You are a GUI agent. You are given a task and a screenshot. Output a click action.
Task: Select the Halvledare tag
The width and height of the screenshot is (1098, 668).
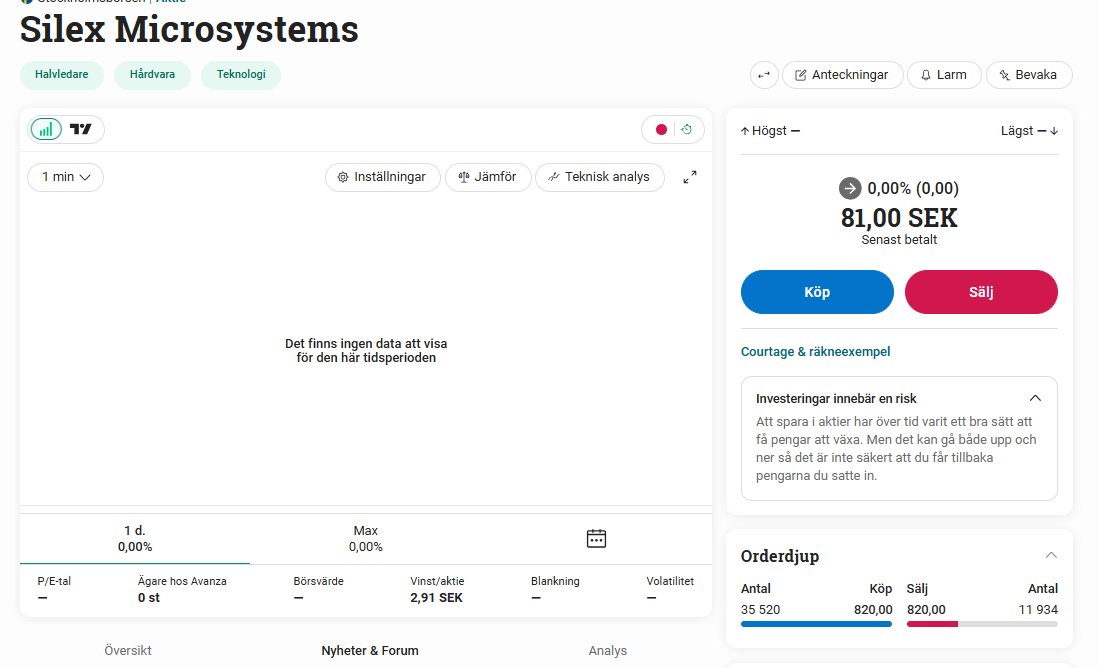62,75
